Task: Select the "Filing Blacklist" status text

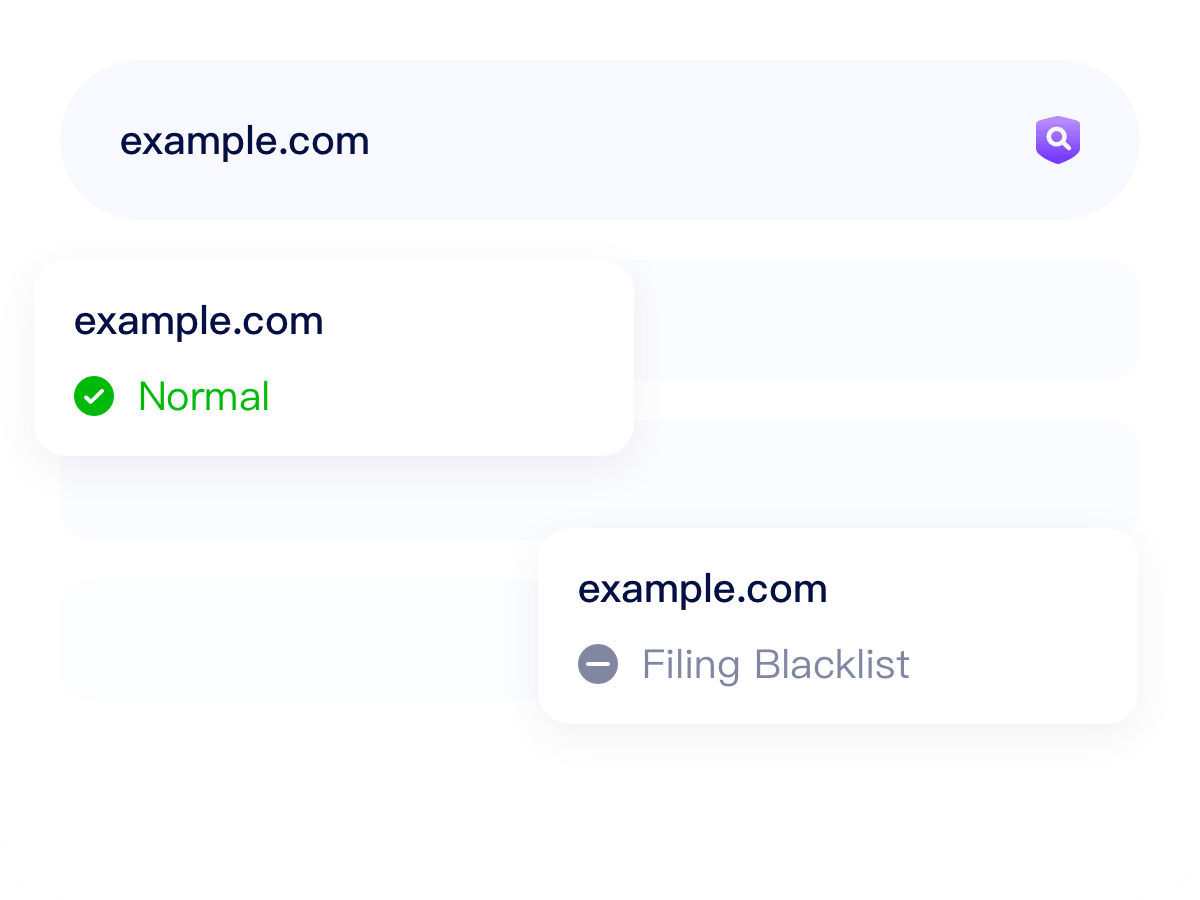Action: click(x=775, y=664)
